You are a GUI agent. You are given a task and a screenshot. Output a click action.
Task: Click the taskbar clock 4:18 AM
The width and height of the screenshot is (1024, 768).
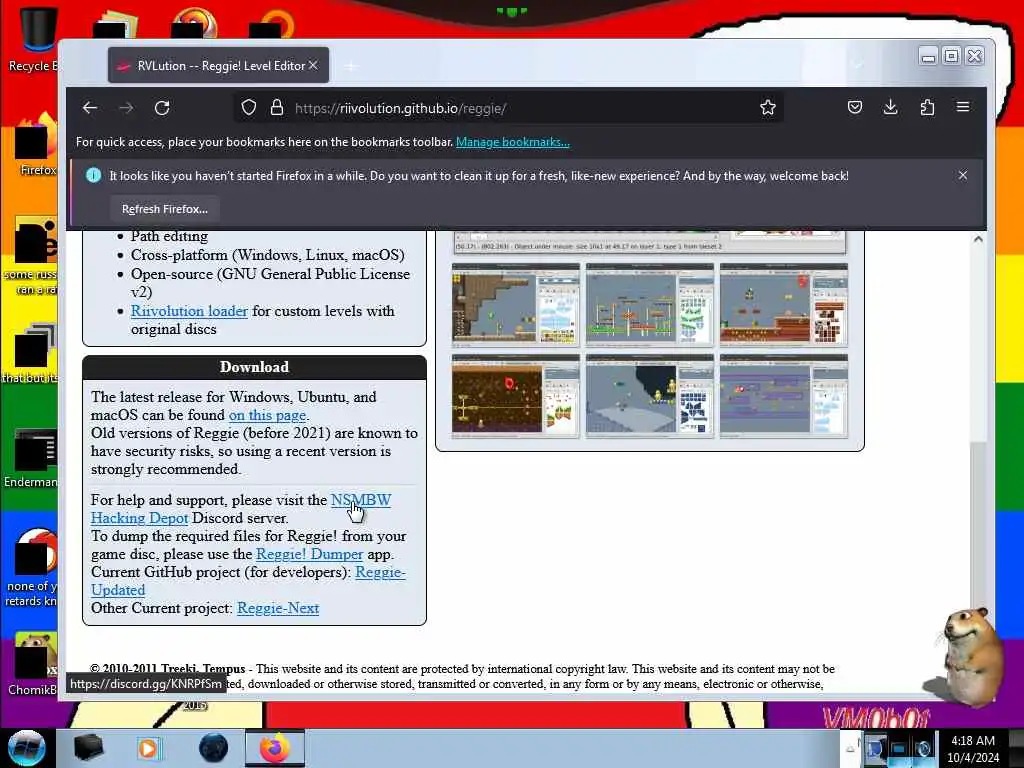click(x=973, y=748)
